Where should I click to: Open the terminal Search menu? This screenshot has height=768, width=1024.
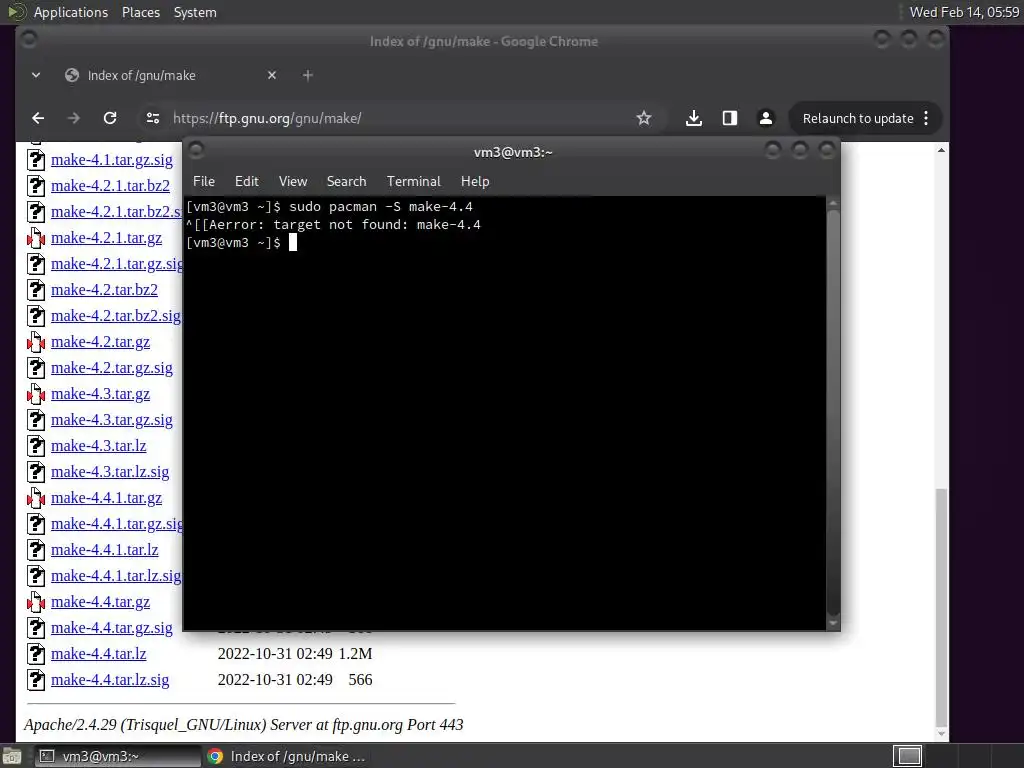346,182
